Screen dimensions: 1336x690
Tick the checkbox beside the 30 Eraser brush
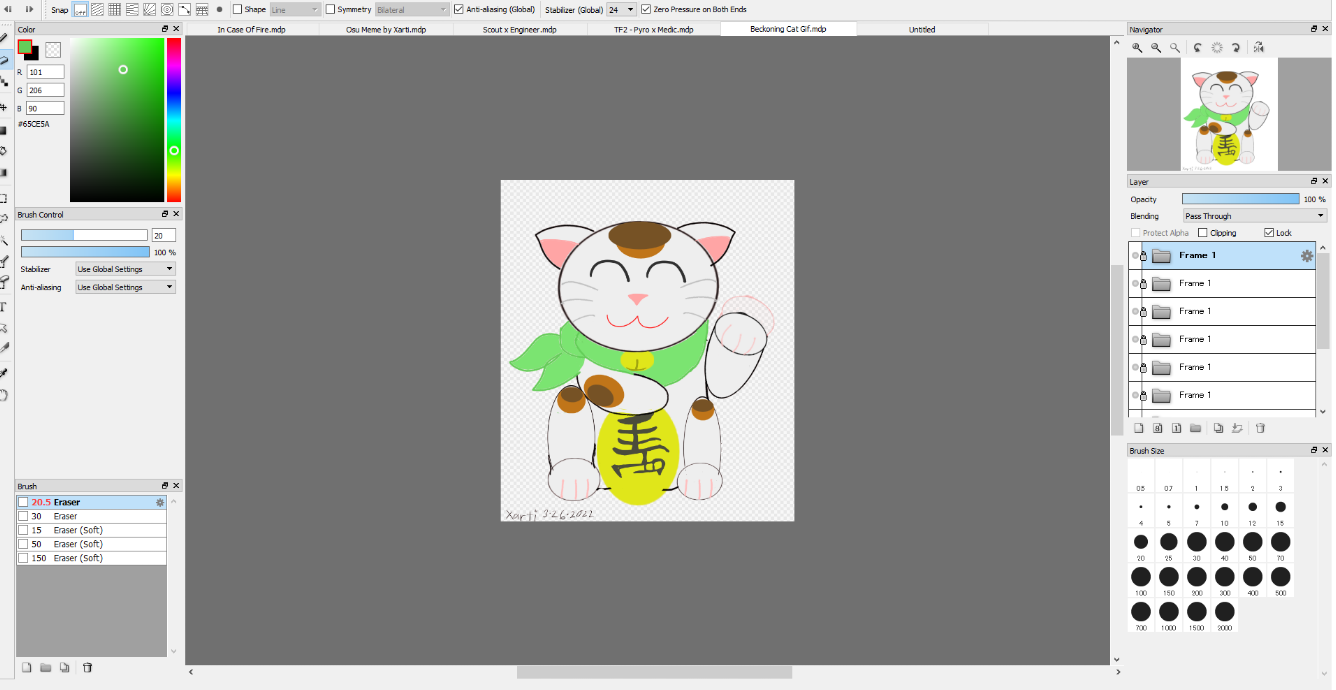pyautogui.click(x=23, y=516)
